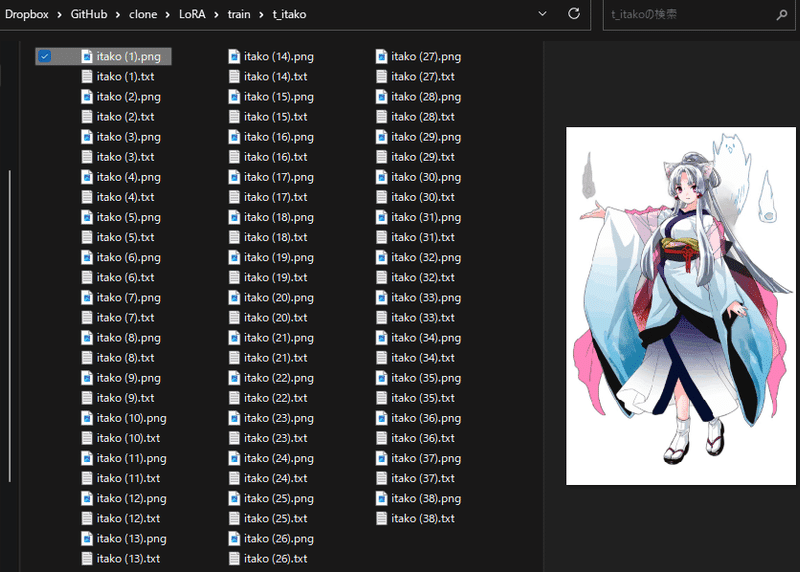Click the search magnifier icon
This screenshot has height=572, width=800.
(x=782, y=15)
